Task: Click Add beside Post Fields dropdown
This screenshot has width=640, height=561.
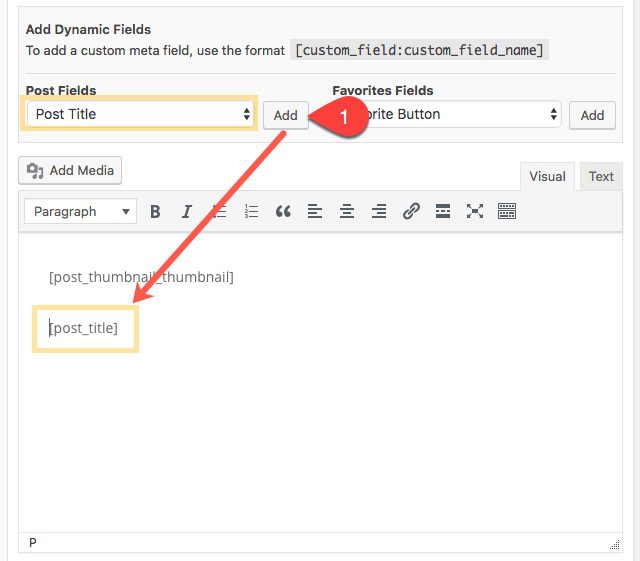Action: (x=285, y=115)
